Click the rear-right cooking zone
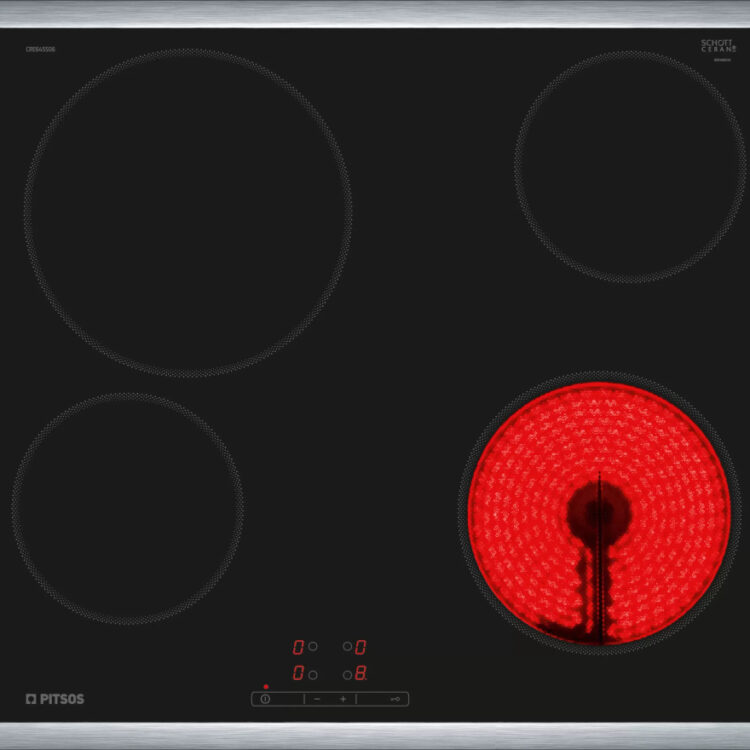 click(x=630, y=166)
